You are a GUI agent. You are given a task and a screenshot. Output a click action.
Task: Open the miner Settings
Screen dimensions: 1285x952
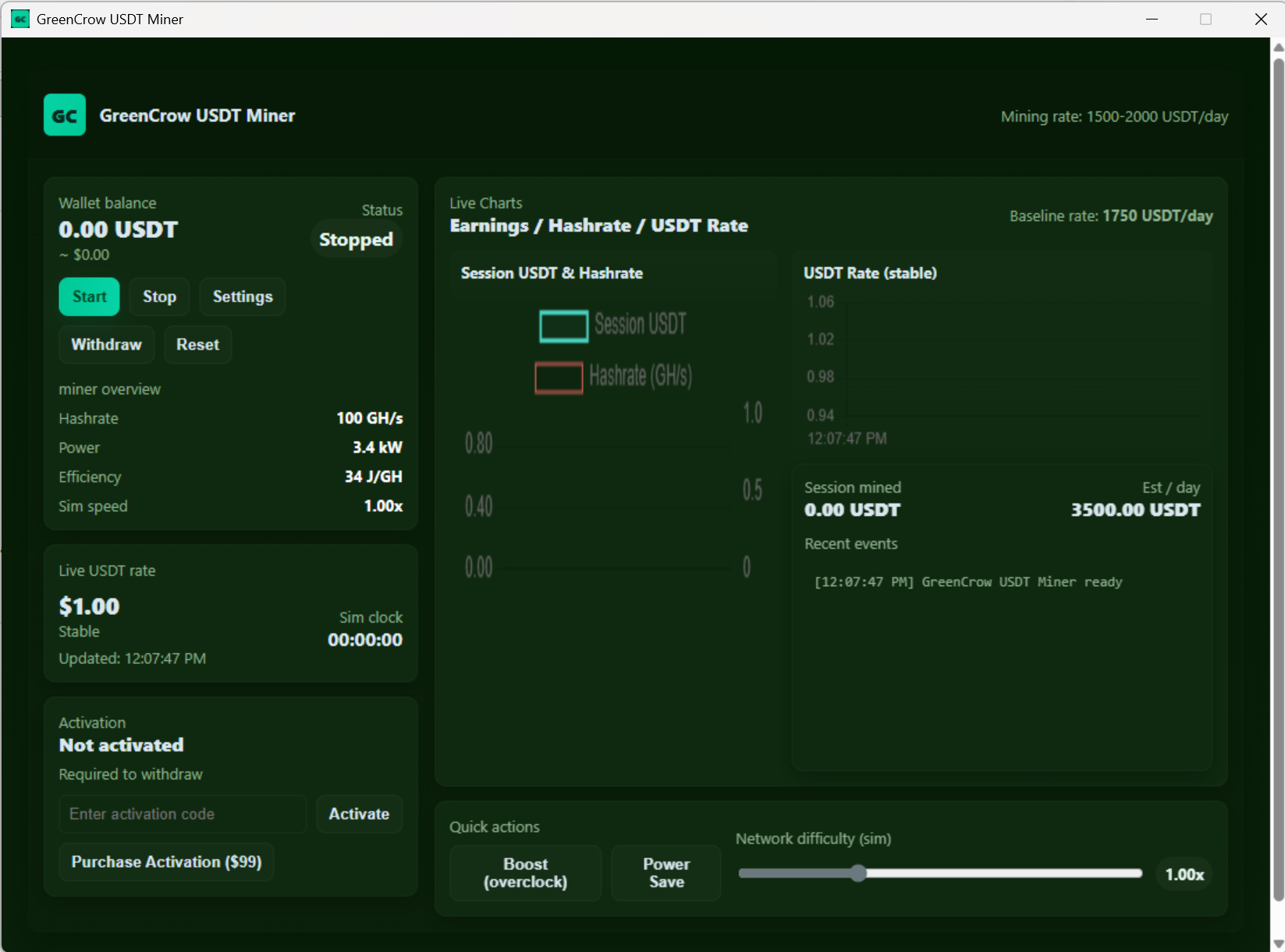242,297
